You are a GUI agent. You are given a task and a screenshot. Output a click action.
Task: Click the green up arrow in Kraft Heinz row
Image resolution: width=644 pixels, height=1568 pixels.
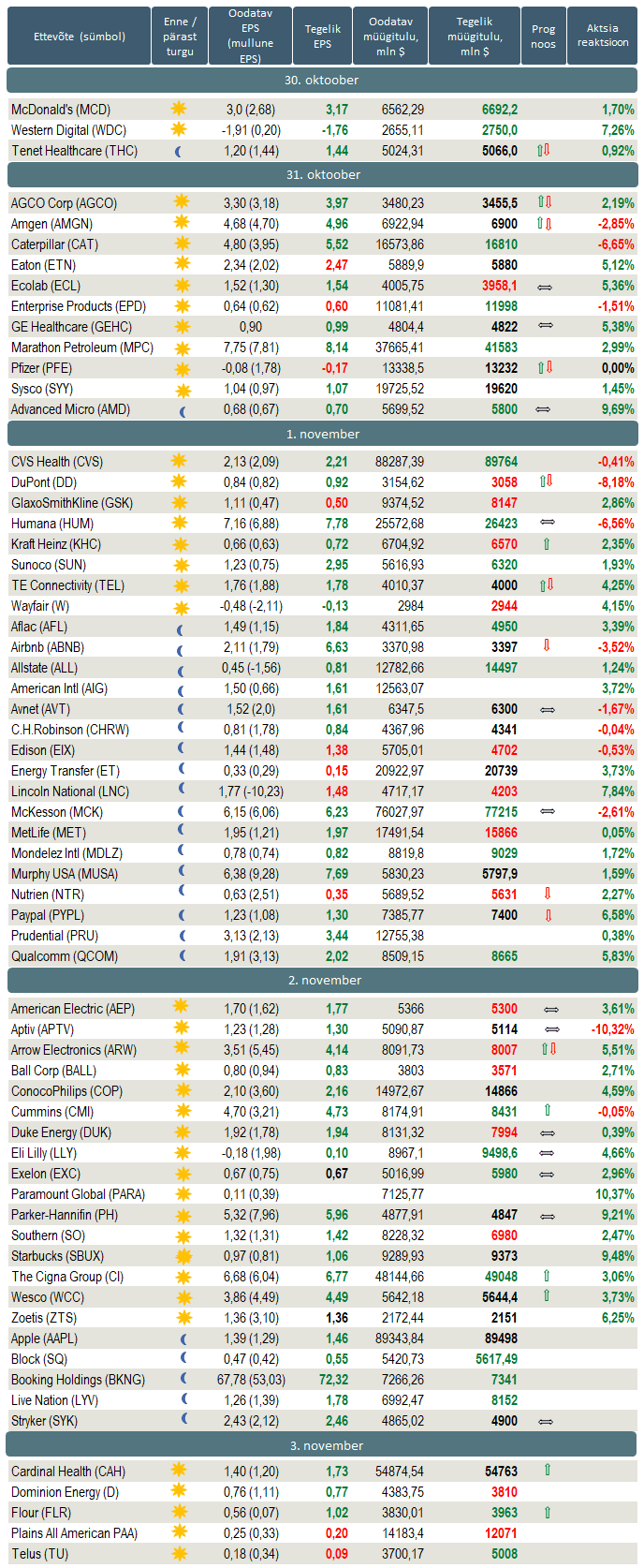coord(547,544)
